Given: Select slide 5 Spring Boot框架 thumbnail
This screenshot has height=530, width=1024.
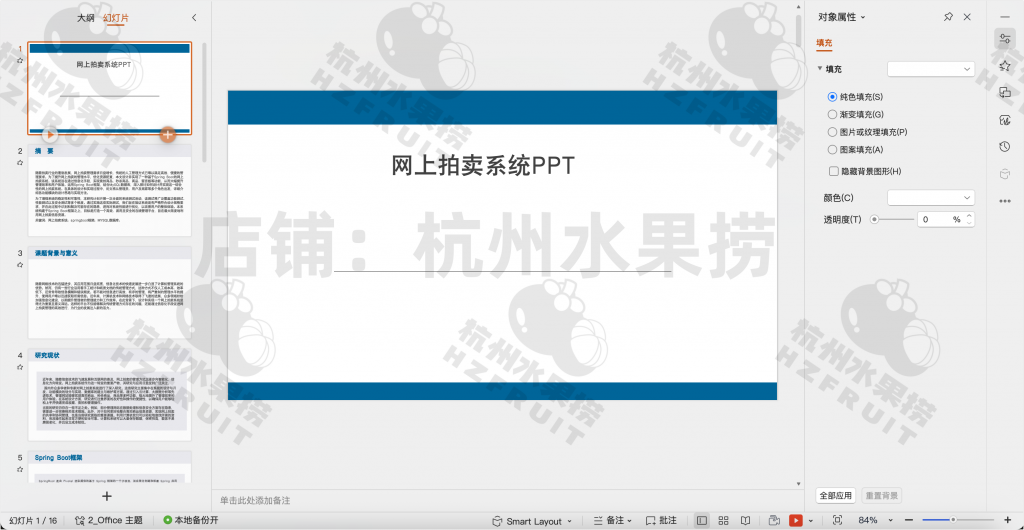Looking at the screenshot, I should (x=110, y=467).
